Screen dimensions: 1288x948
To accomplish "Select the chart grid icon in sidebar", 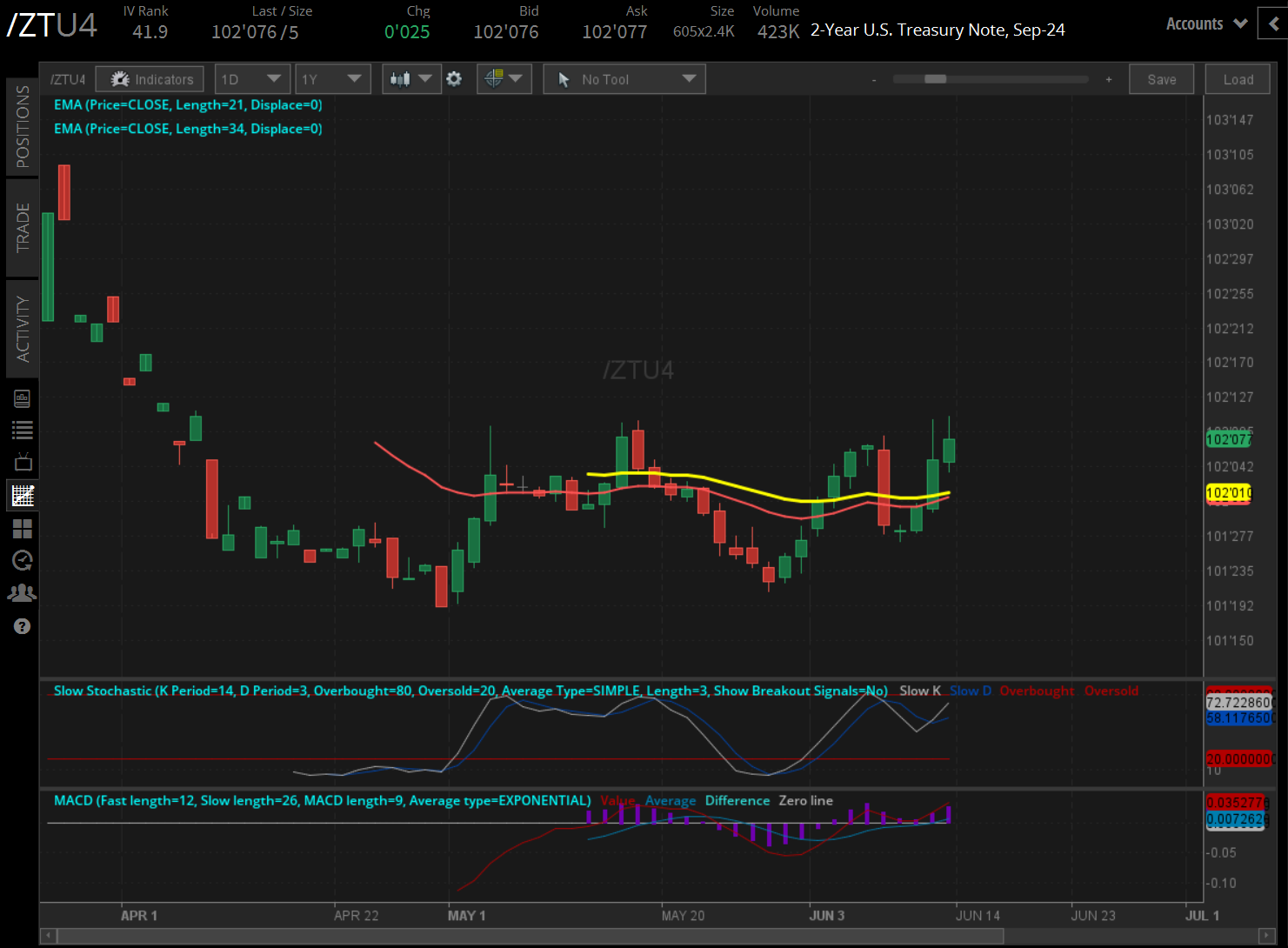I will [x=23, y=496].
